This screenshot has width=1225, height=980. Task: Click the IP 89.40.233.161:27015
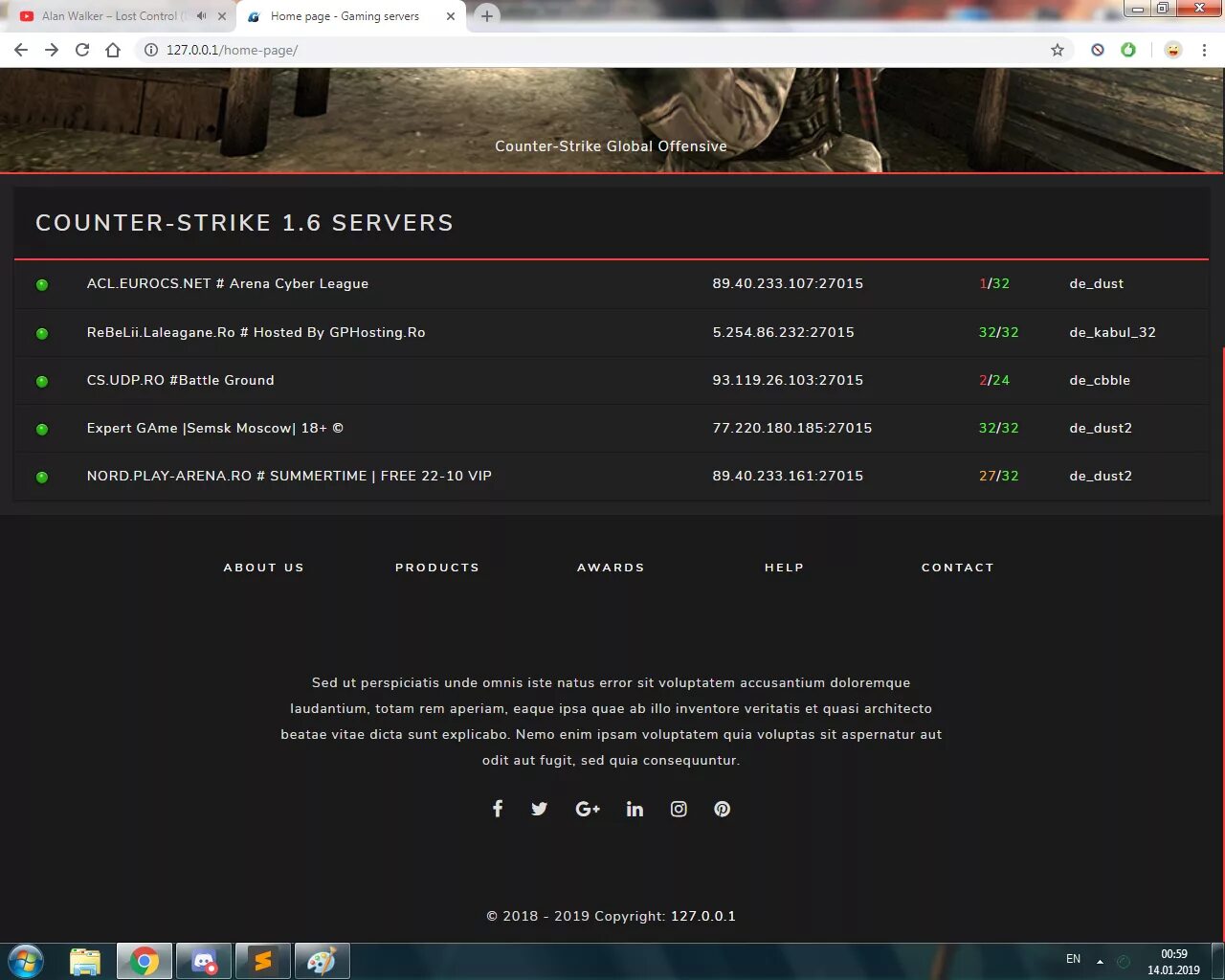(788, 476)
